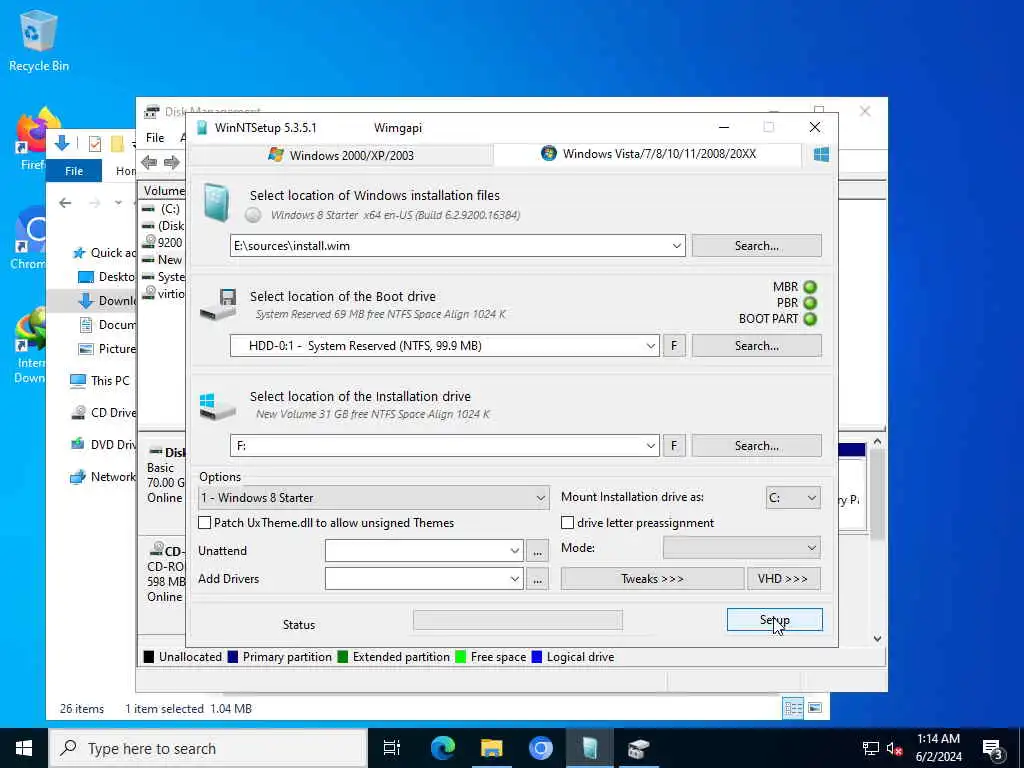Expand the Unattend dropdown
Screen dimensions: 1024x768
click(x=515, y=551)
